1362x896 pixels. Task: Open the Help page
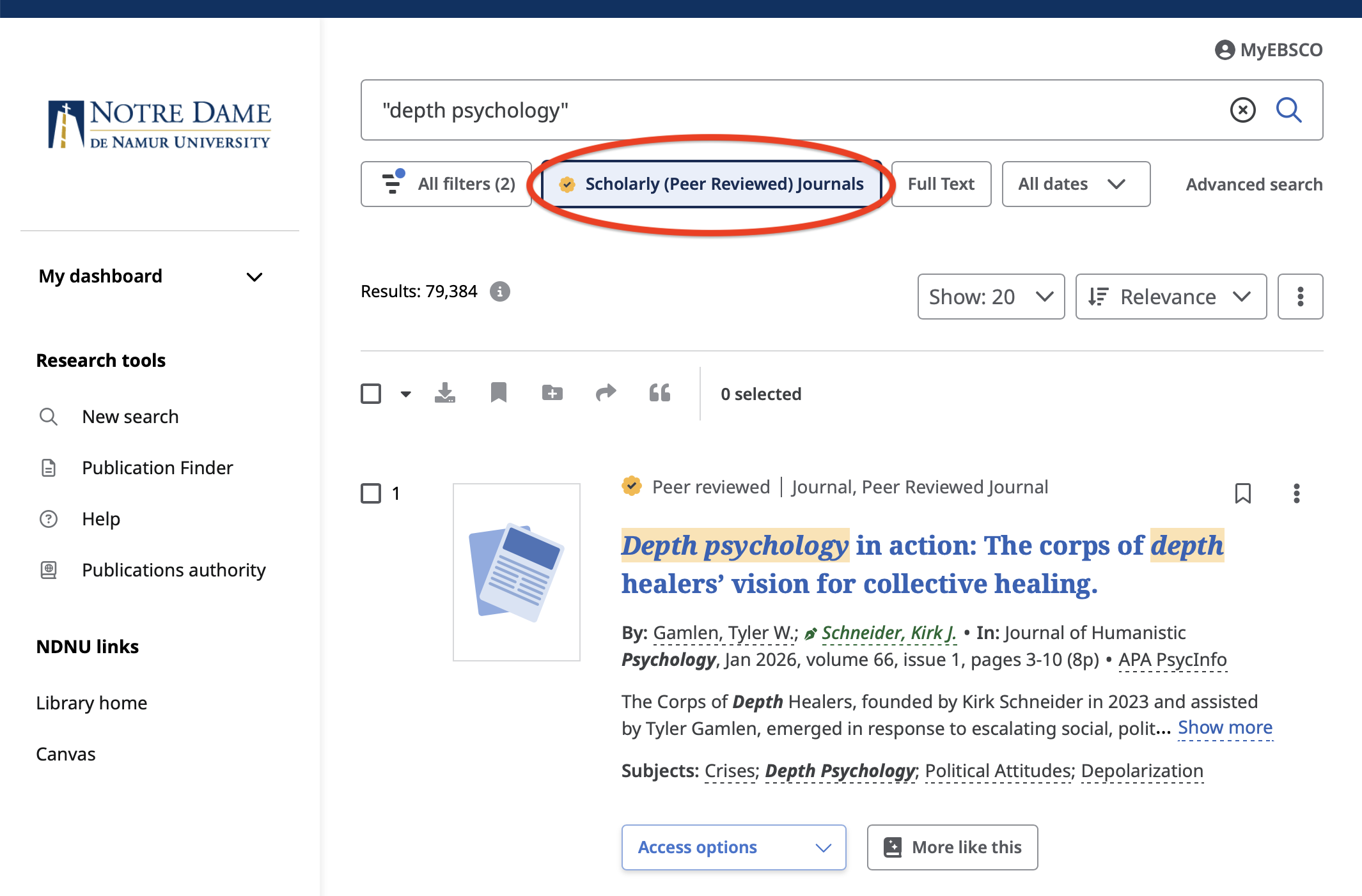[101, 519]
